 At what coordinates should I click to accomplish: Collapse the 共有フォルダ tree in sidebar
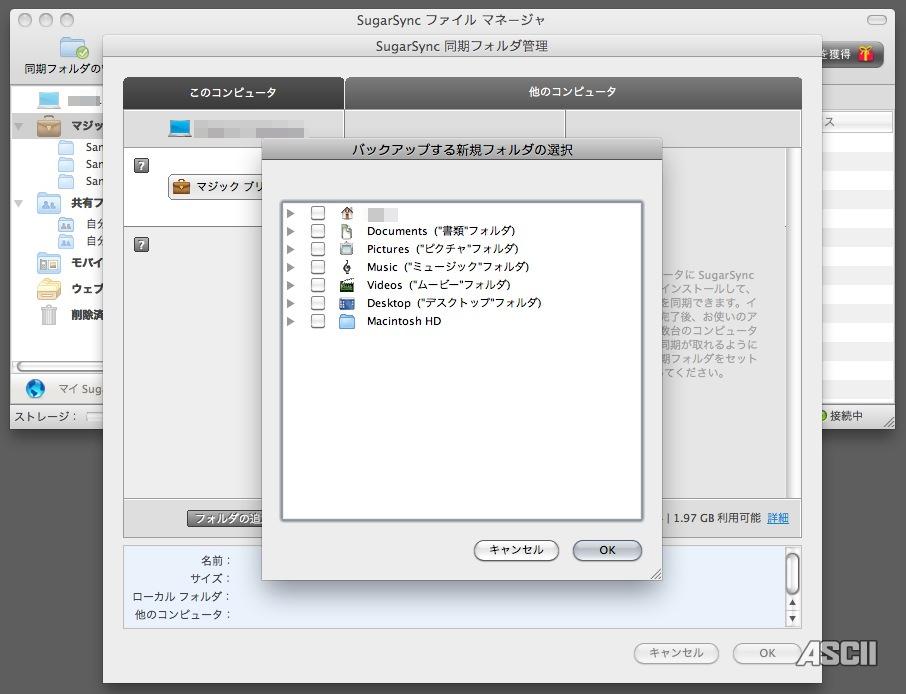[19, 203]
